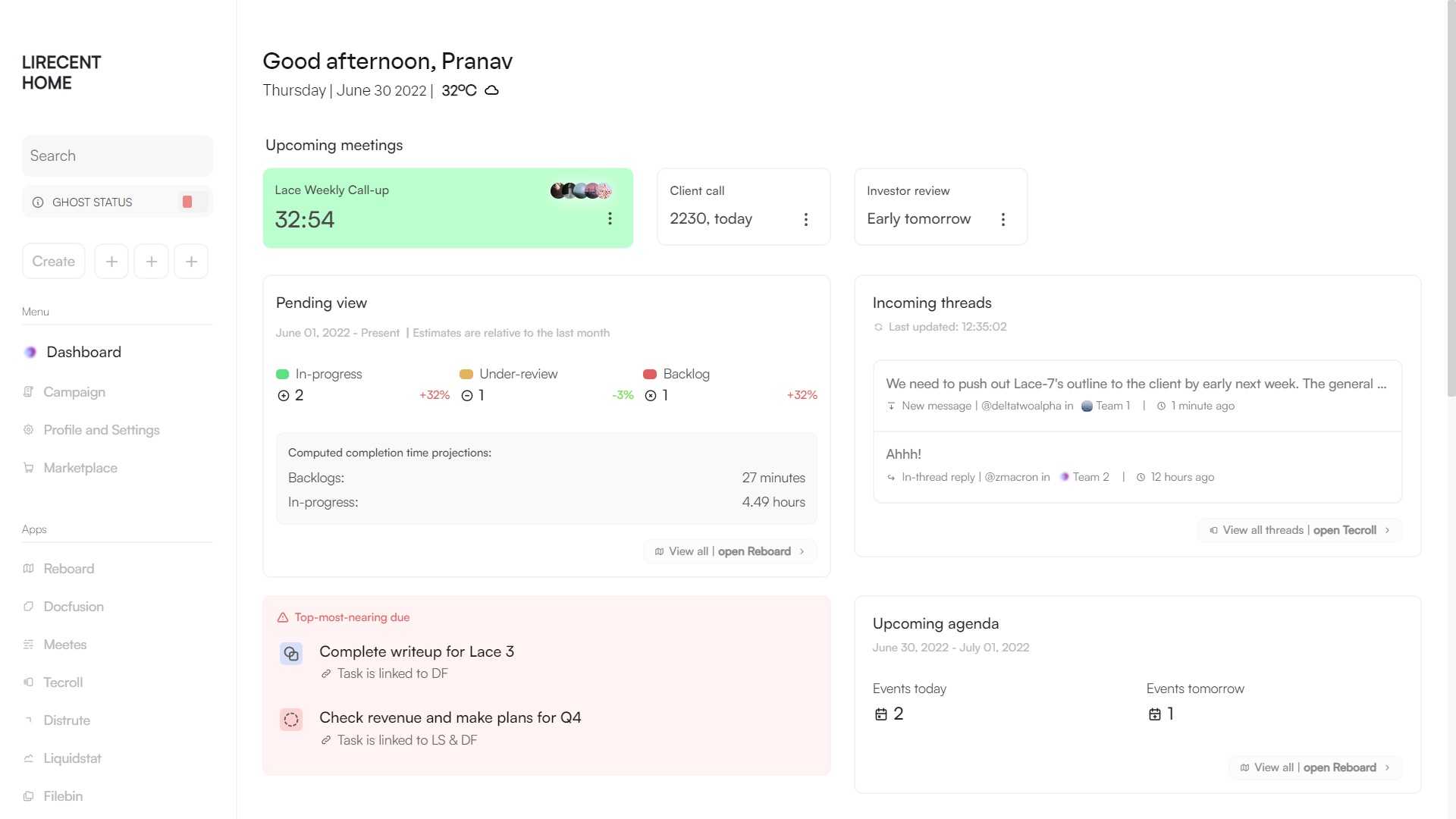The width and height of the screenshot is (1456, 819).
Task: Click the Complete writeup task icon
Action: tap(291, 654)
